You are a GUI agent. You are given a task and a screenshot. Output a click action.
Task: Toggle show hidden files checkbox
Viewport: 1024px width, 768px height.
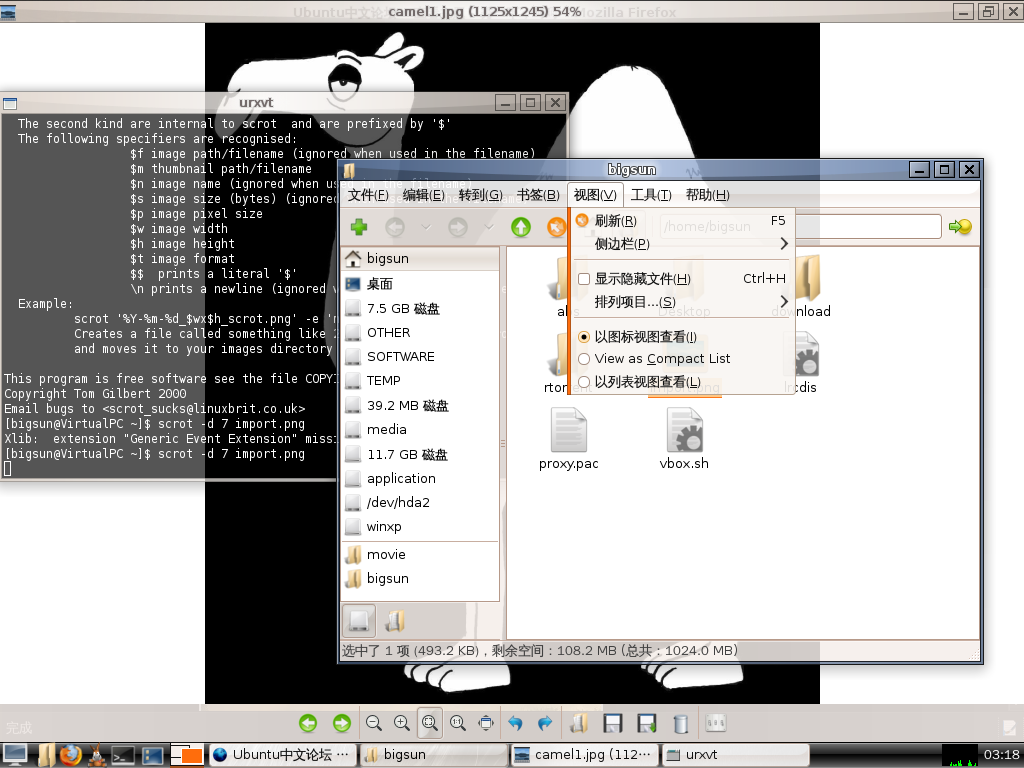(584, 279)
